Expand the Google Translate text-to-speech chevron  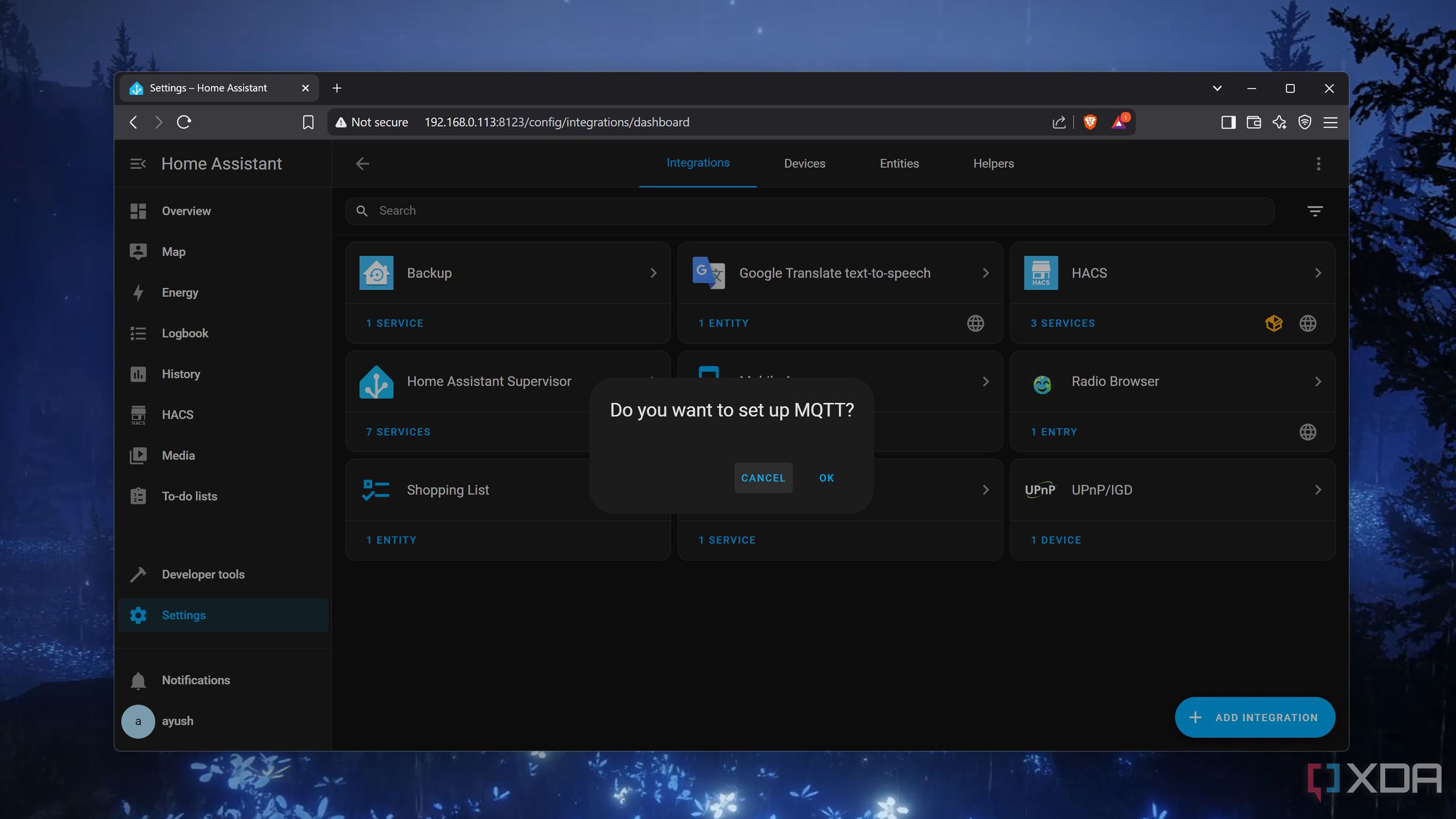986,273
